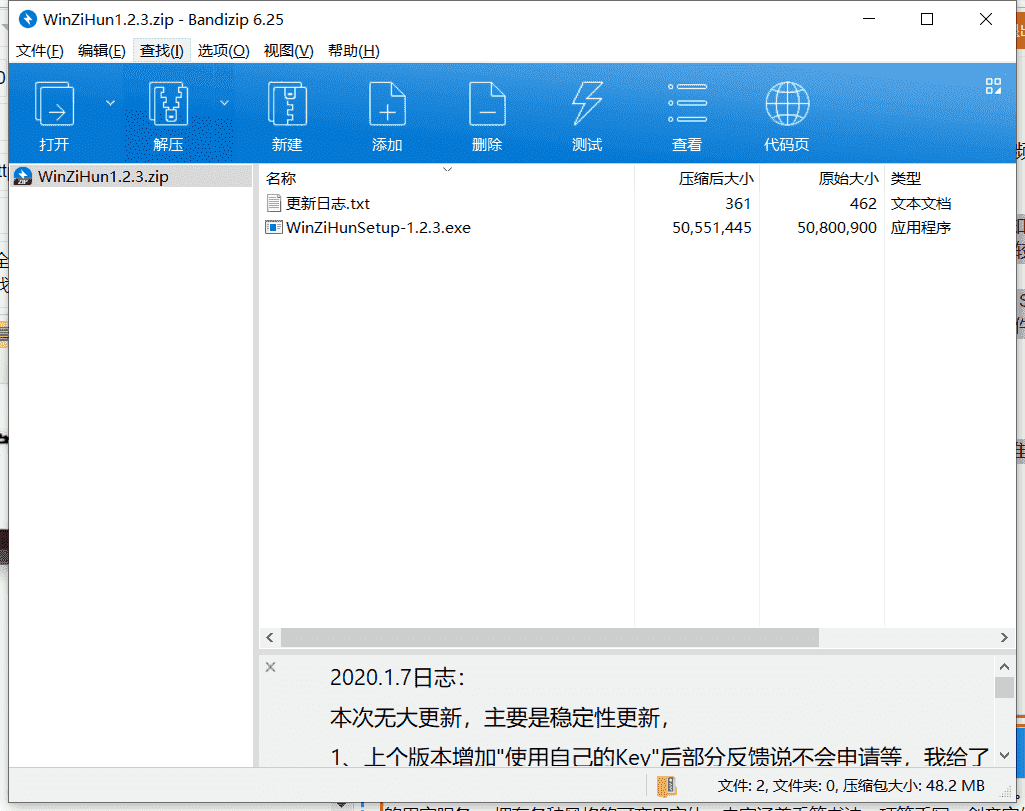Click the 2020.1.7日志 line in preview
Viewport: 1025px width, 811px height.
tap(397, 678)
